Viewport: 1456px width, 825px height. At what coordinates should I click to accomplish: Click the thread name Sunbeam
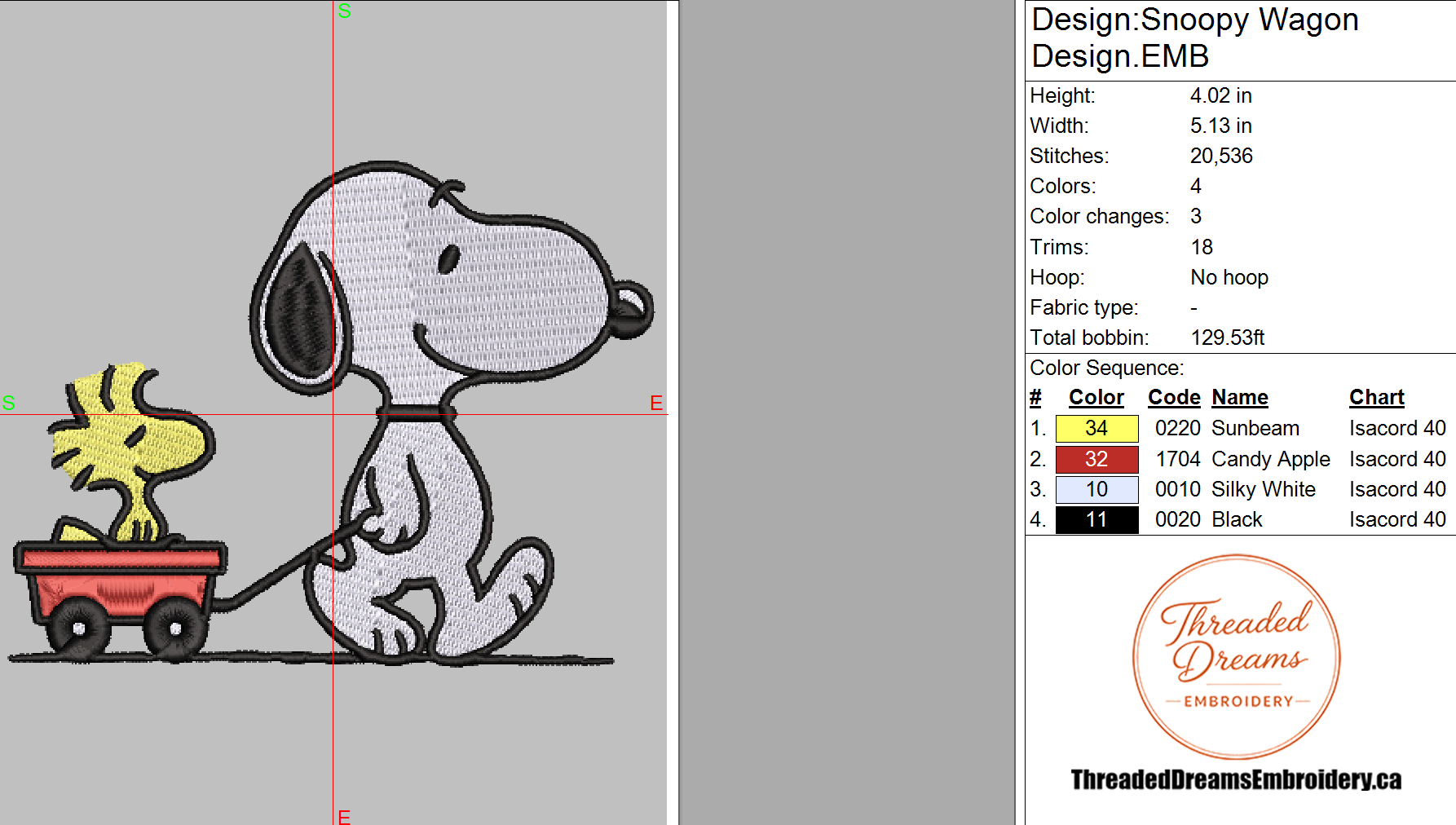coord(1255,428)
